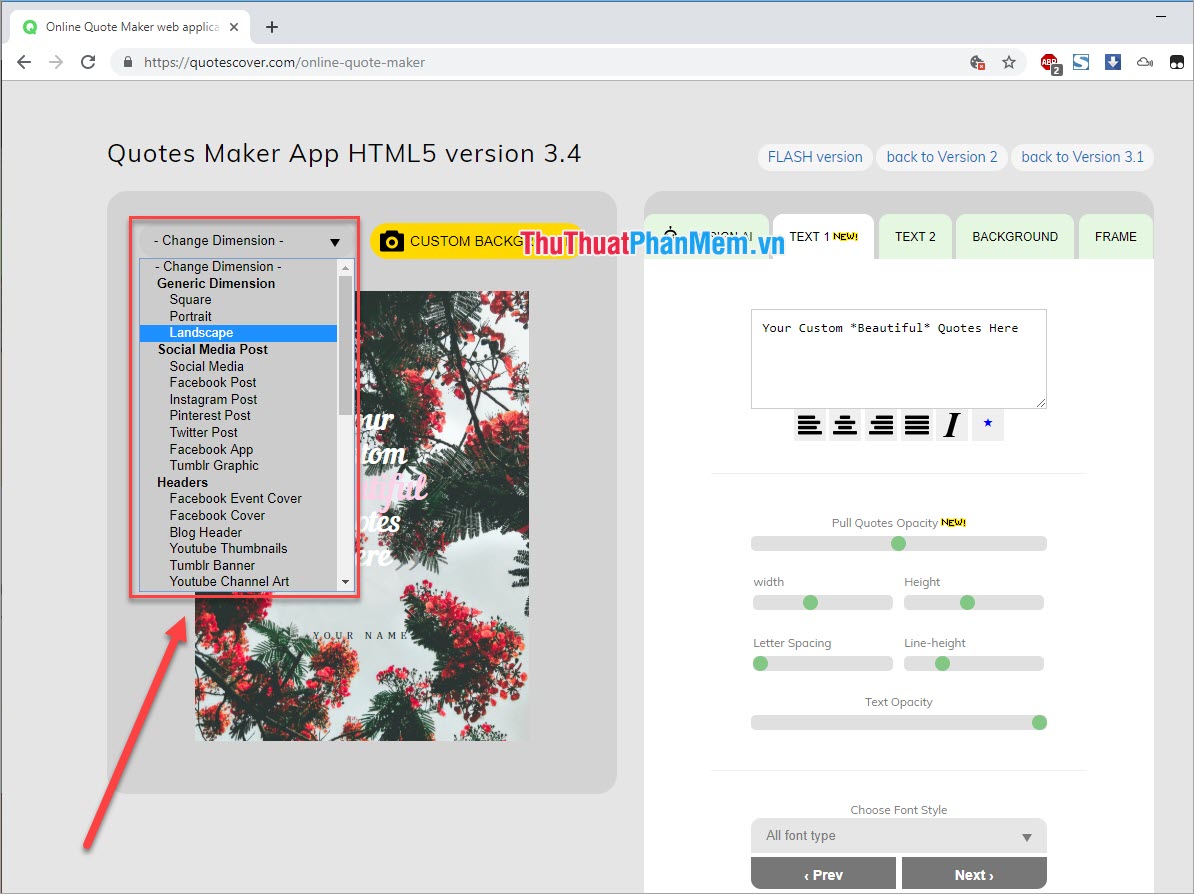This screenshot has width=1194, height=894.
Task: Choose Instagram Post from the list
Action: click(212, 399)
